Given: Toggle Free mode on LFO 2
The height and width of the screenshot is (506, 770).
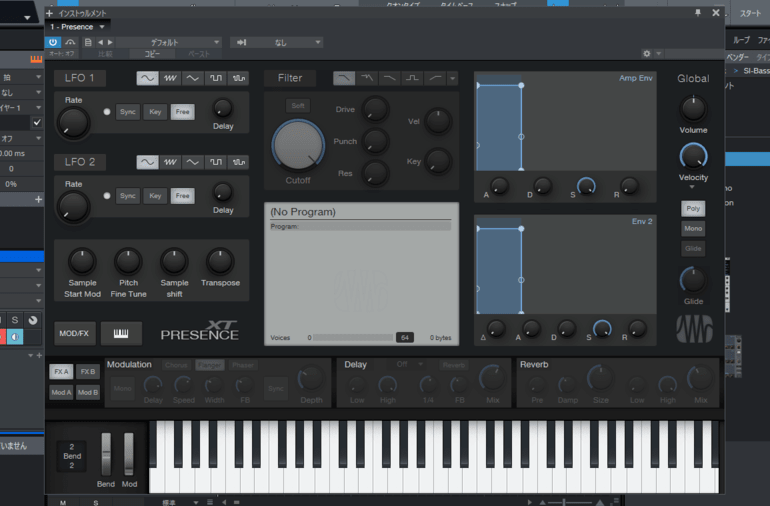Looking at the screenshot, I should point(182,196).
